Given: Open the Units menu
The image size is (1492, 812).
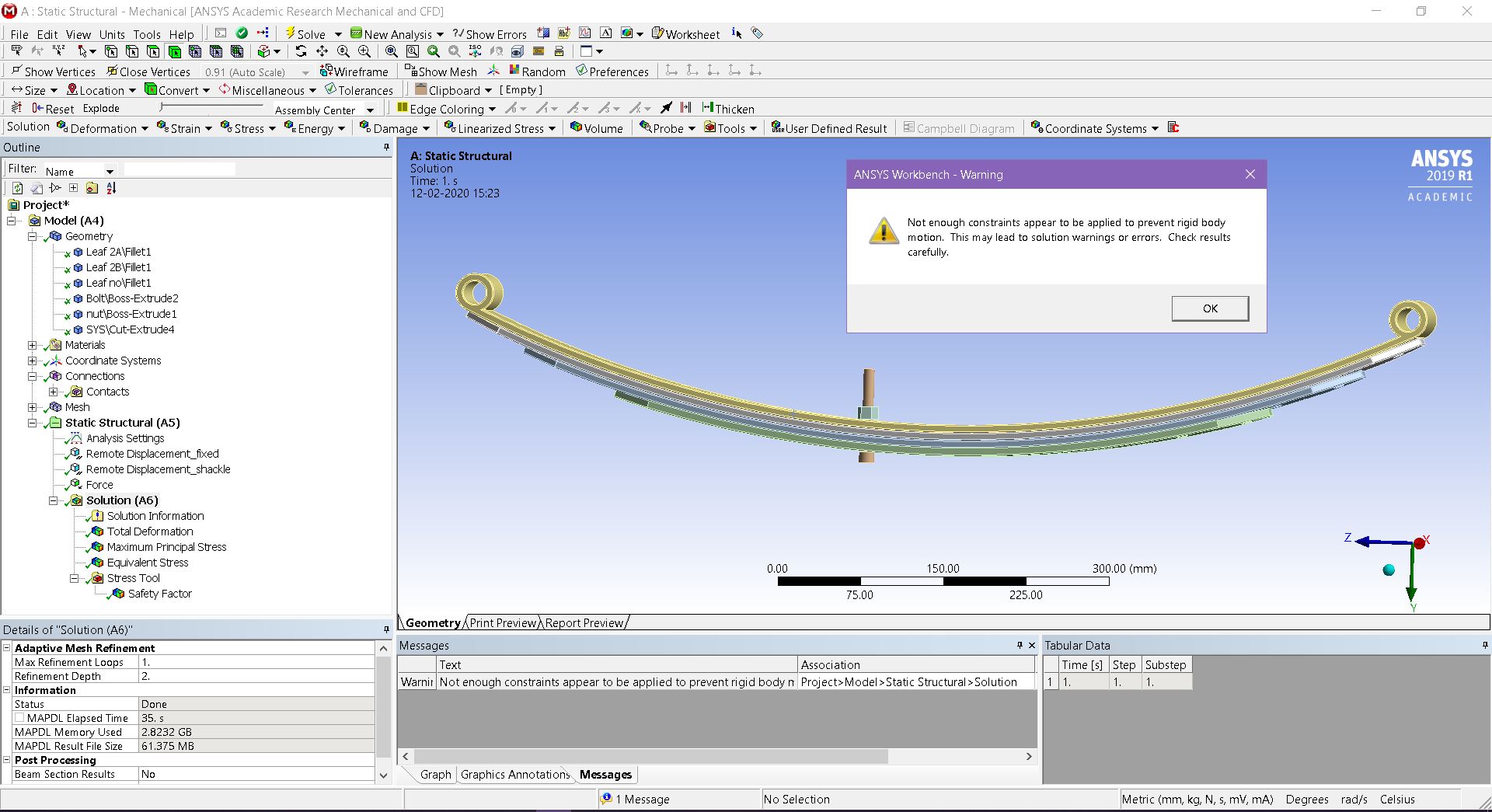Looking at the screenshot, I should pos(112,34).
